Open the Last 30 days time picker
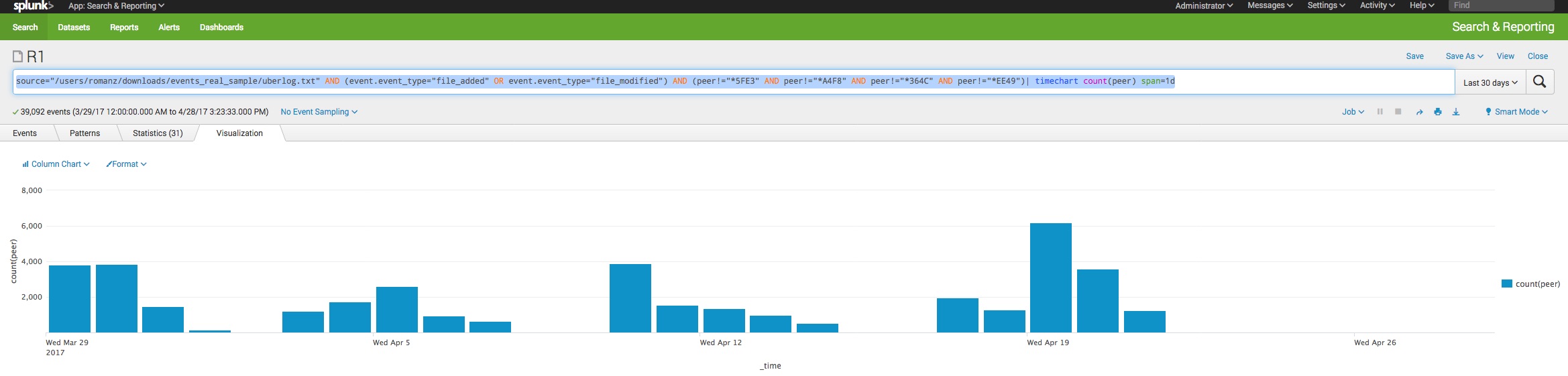Screen dimensions: 1568x376 coord(1490,82)
